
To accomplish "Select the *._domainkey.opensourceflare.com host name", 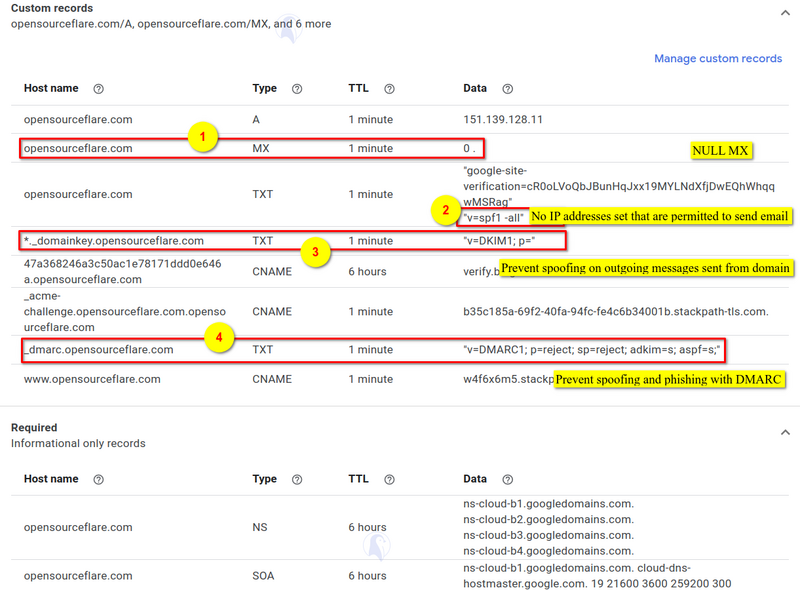I will [x=114, y=241].
